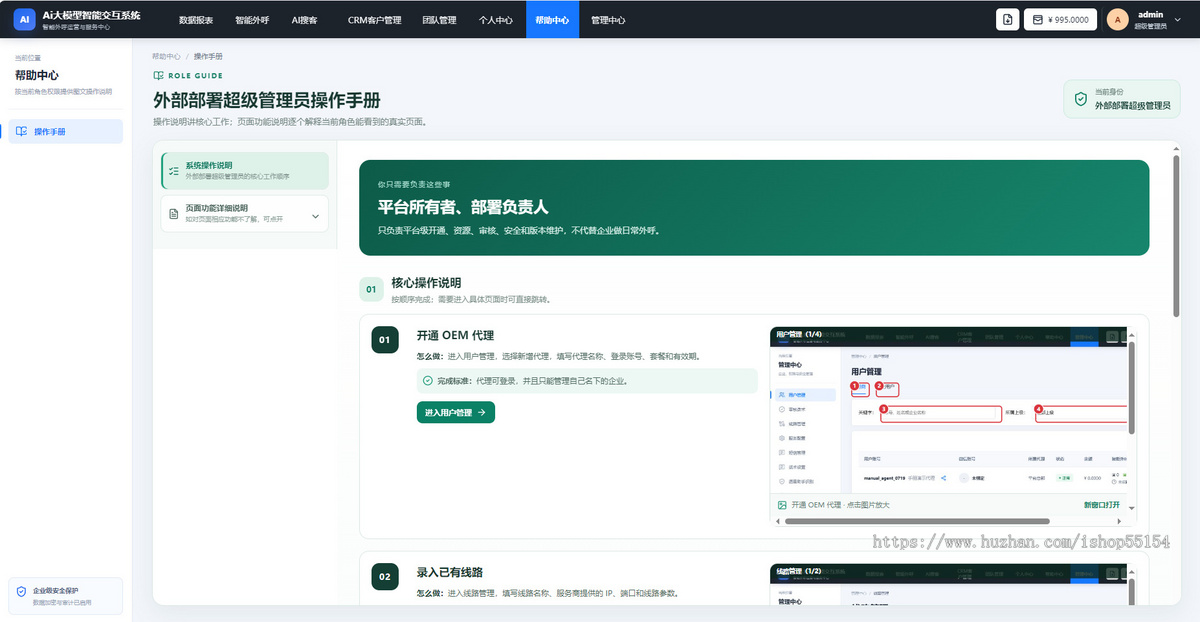
Task: Click the 帮助中心 breadcrumb link
Action: tap(166, 56)
